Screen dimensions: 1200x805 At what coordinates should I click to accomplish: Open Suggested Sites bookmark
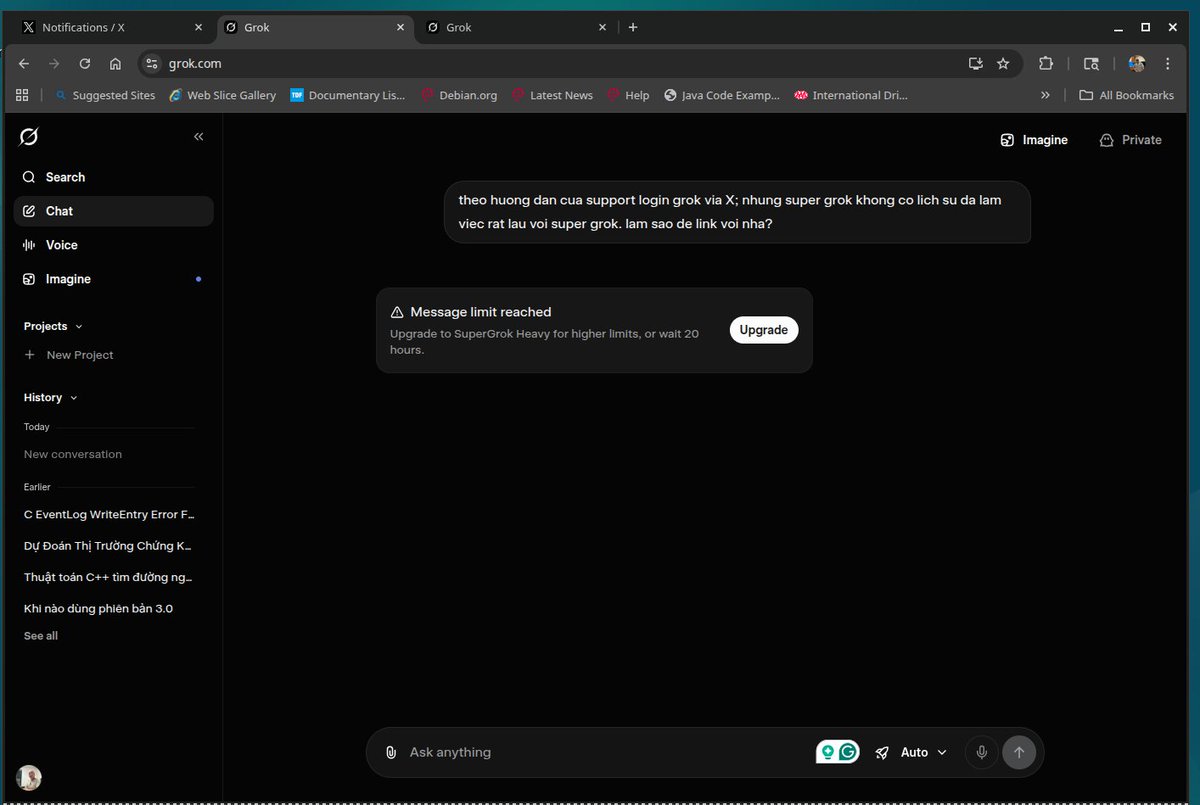[105, 95]
